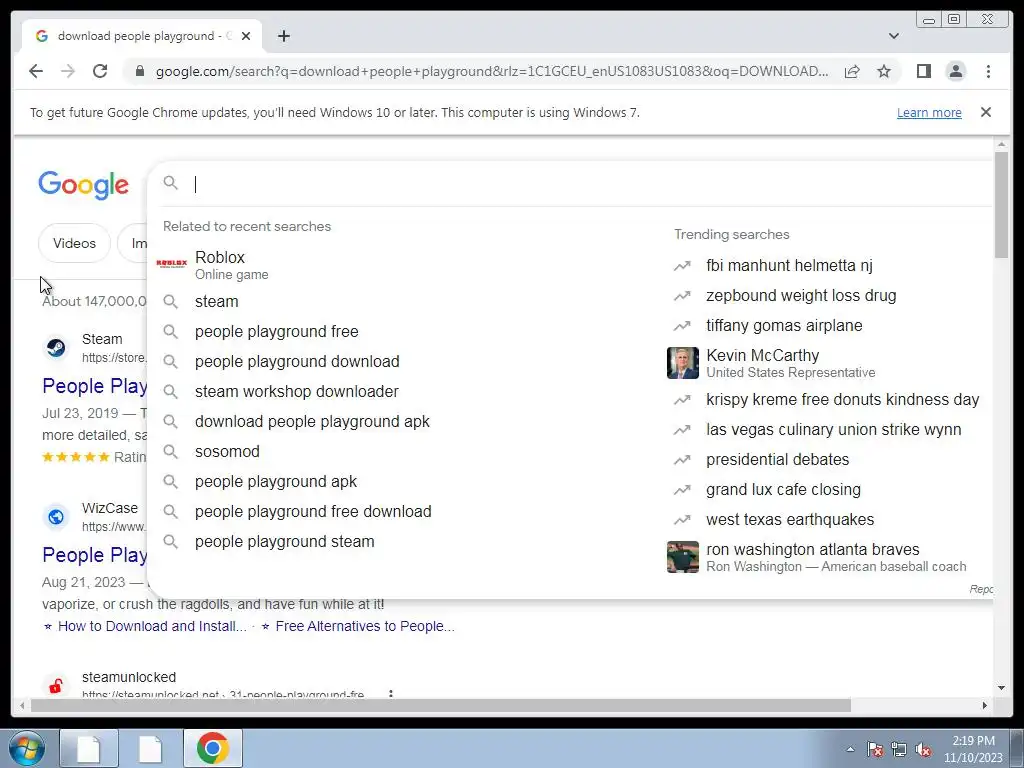
Task: View site information via the lock icon
Action: click(139, 71)
